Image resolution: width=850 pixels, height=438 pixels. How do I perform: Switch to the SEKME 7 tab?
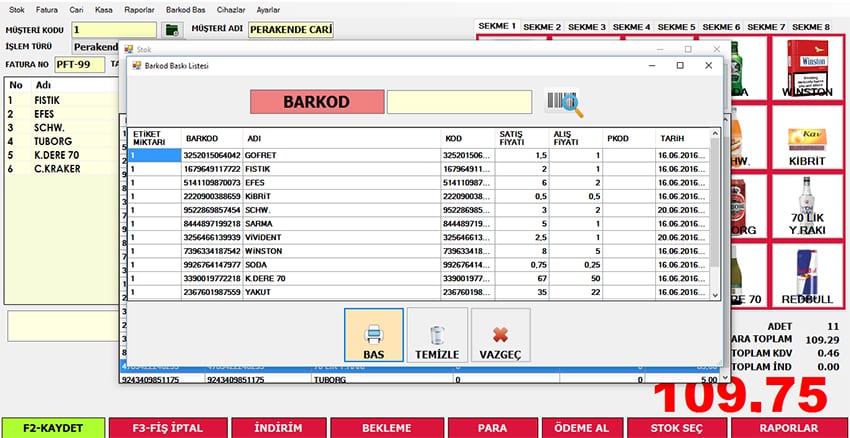pos(766,27)
